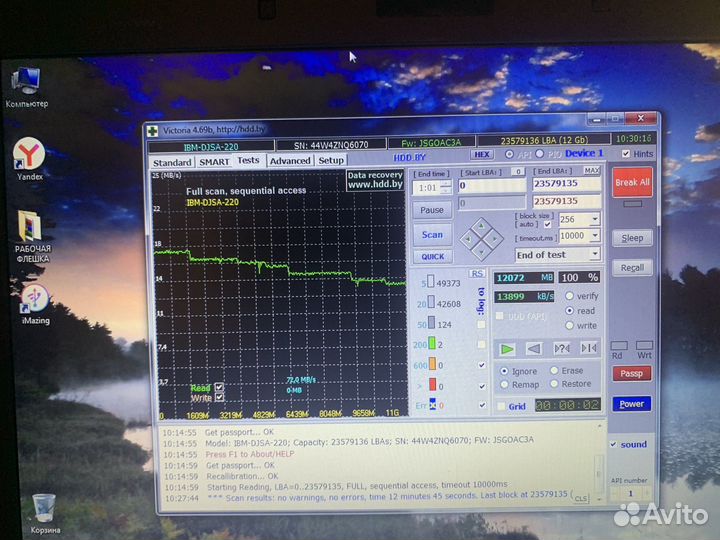
Task: Select the Erase radio option
Action: pos(554,370)
